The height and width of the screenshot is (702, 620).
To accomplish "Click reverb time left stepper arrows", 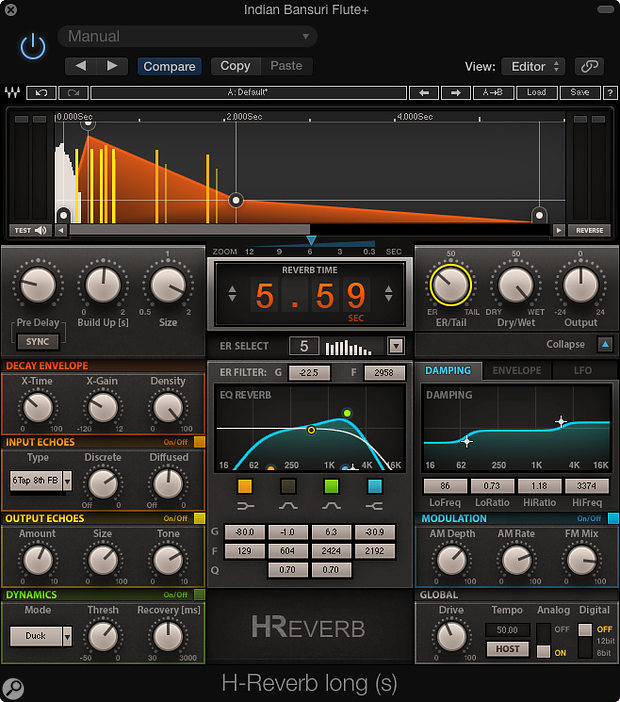I will tap(232, 294).
